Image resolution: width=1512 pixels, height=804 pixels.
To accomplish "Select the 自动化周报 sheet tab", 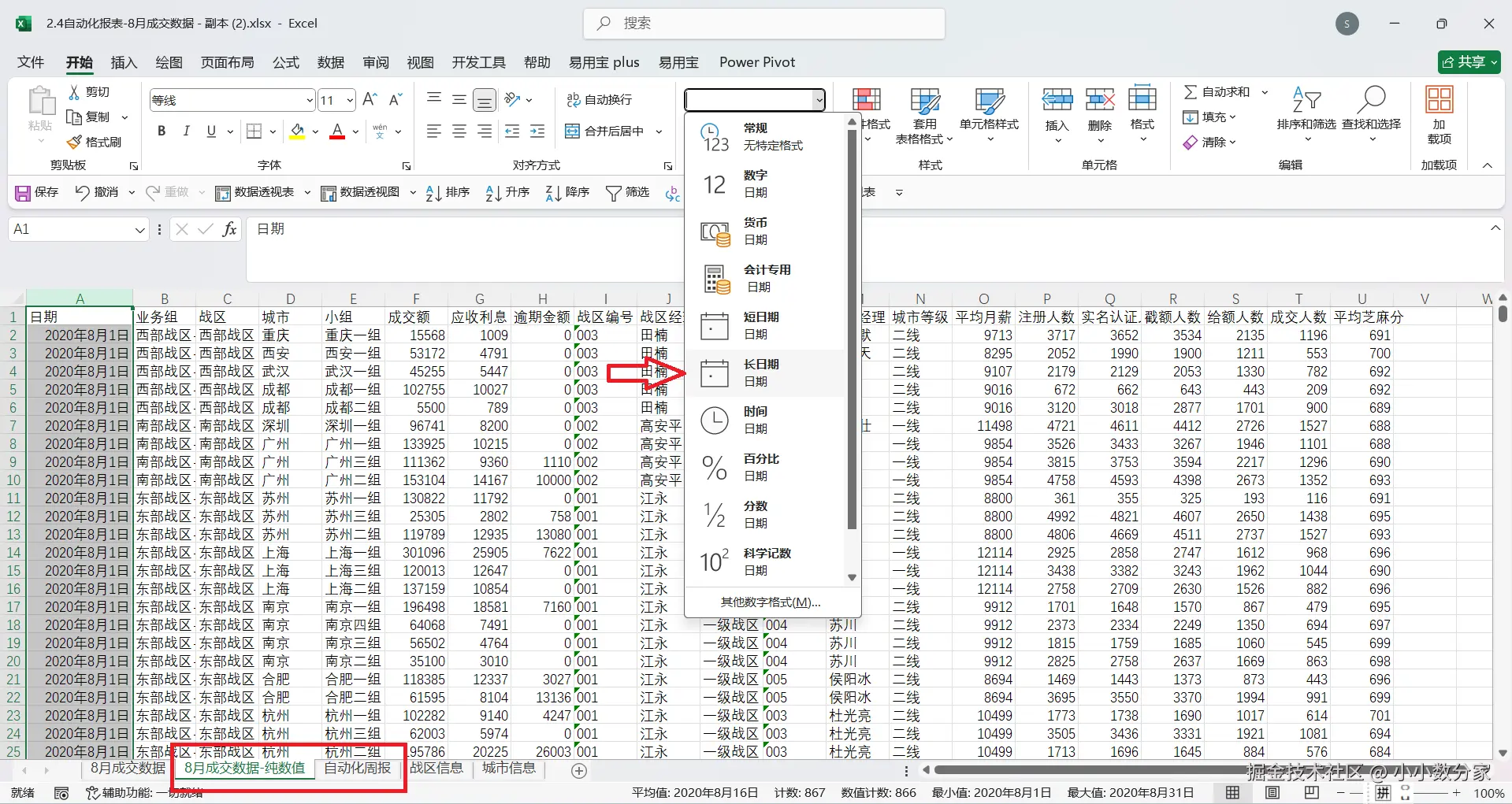I will pyautogui.click(x=357, y=768).
